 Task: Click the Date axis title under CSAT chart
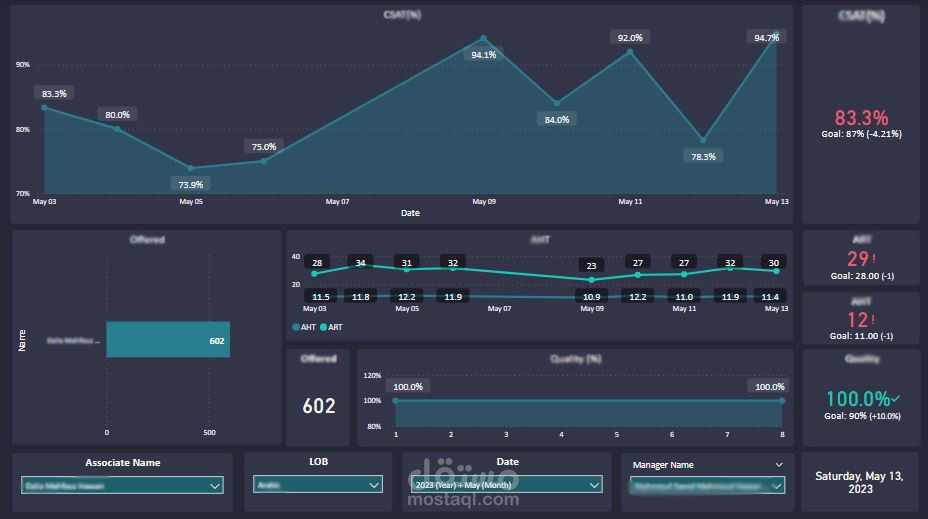[410, 213]
